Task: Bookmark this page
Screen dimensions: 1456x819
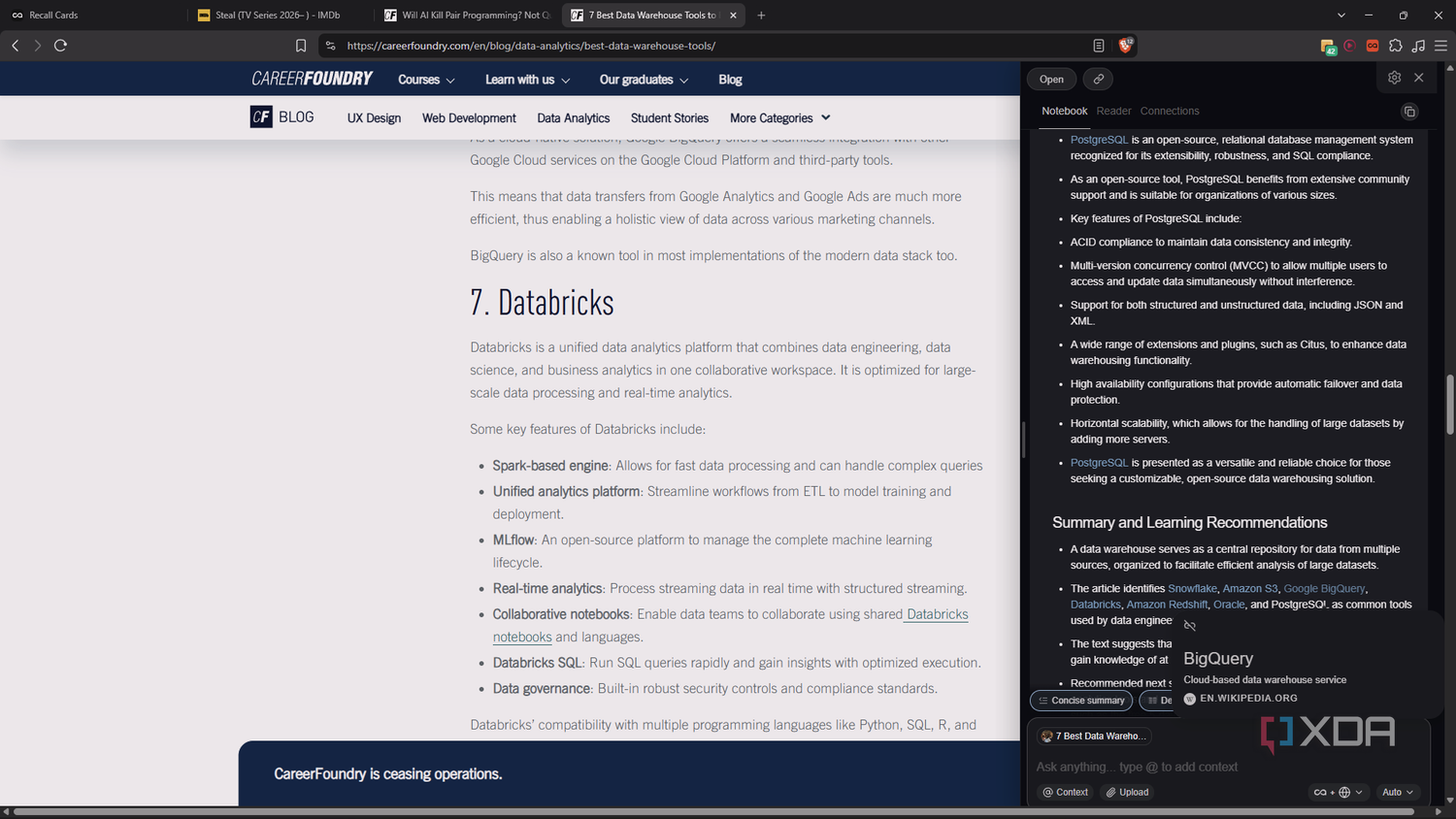Action: tap(301, 46)
